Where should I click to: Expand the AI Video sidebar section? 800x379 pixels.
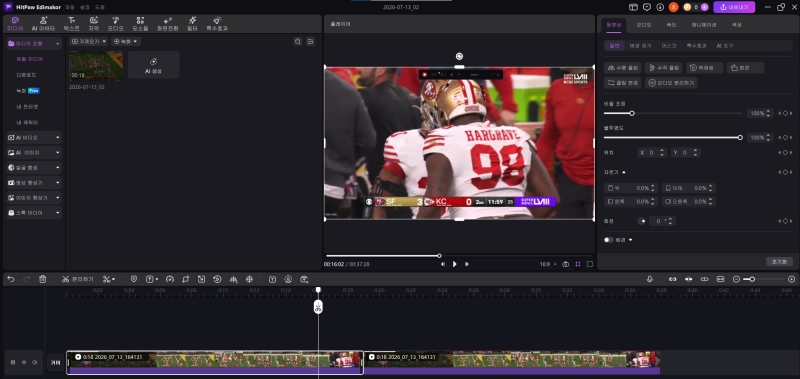[34, 138]
